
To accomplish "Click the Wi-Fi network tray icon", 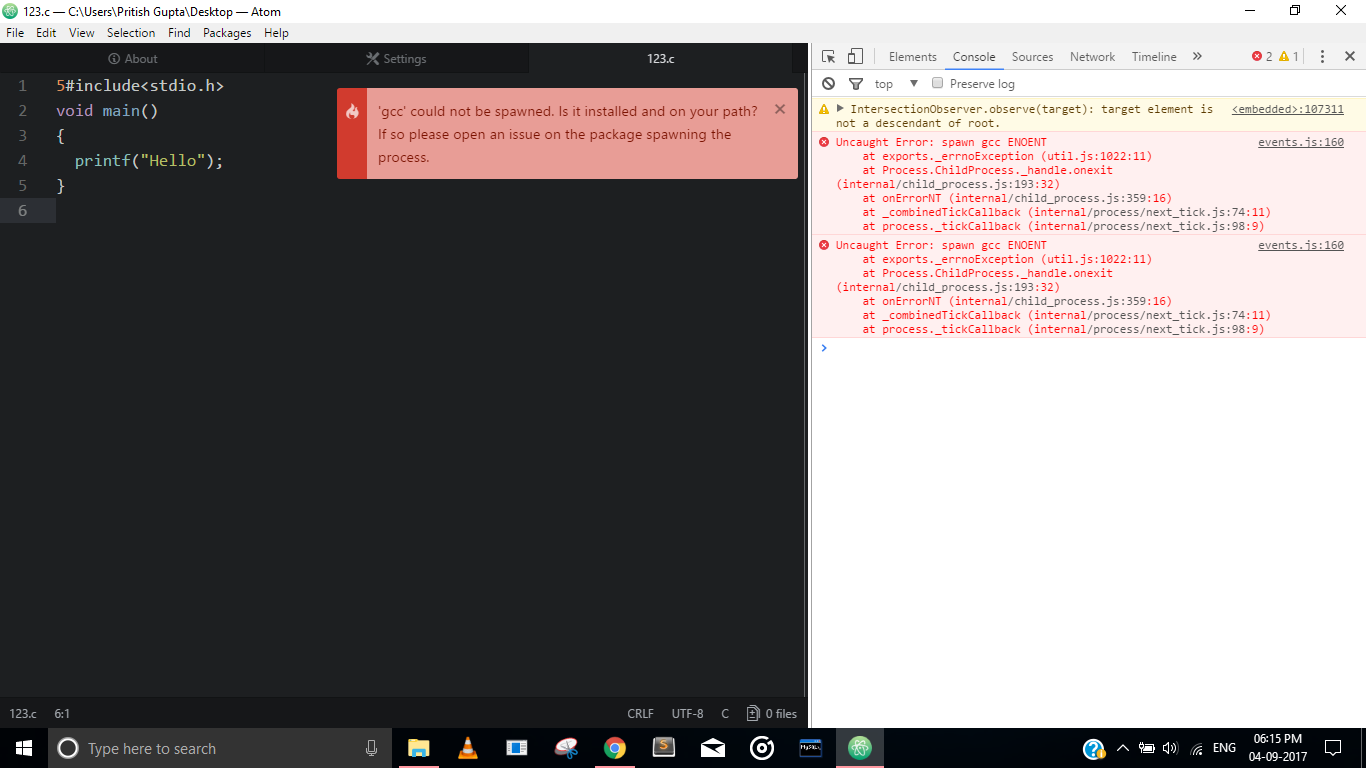I will pyautogui.click(x=1196, y=748).
